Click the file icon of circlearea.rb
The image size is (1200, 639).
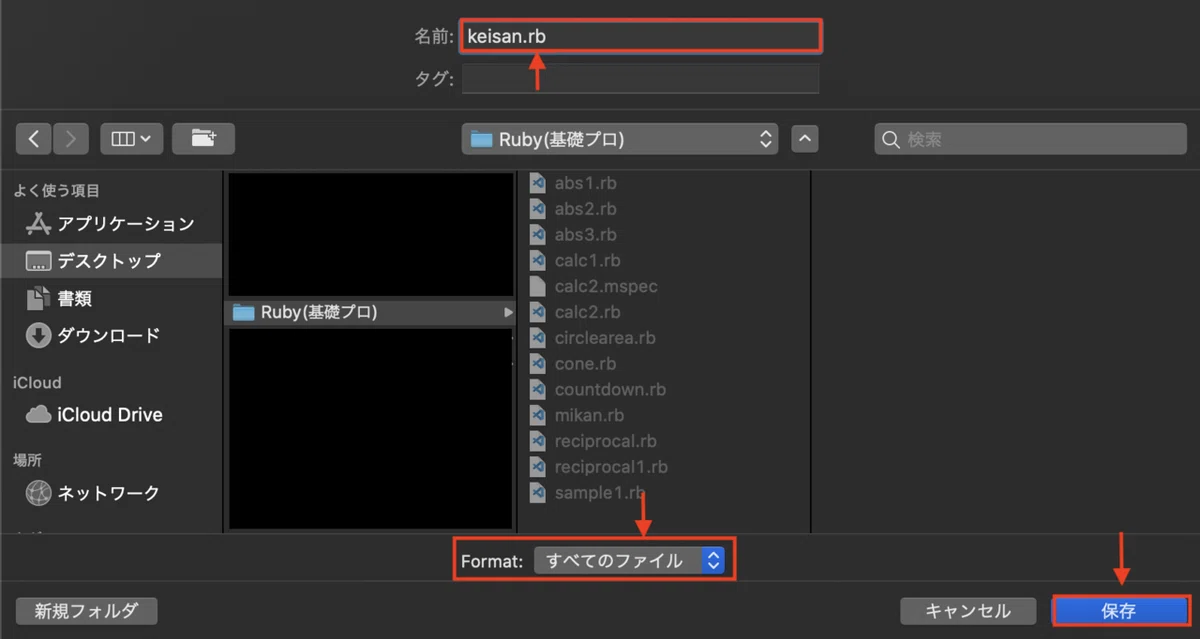point(536,338)
